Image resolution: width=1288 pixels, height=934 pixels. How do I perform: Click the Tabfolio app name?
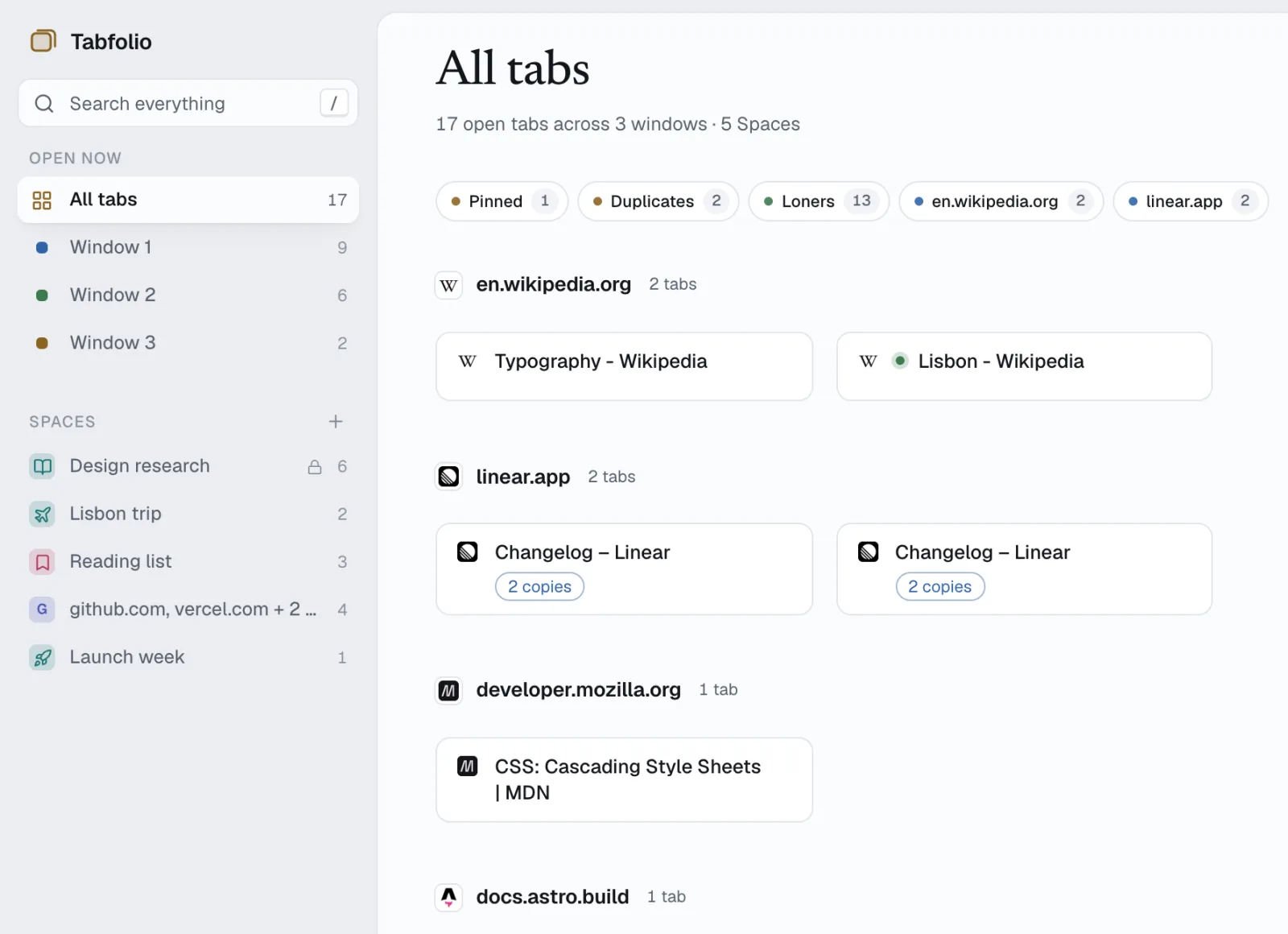(x=111, y=42)
